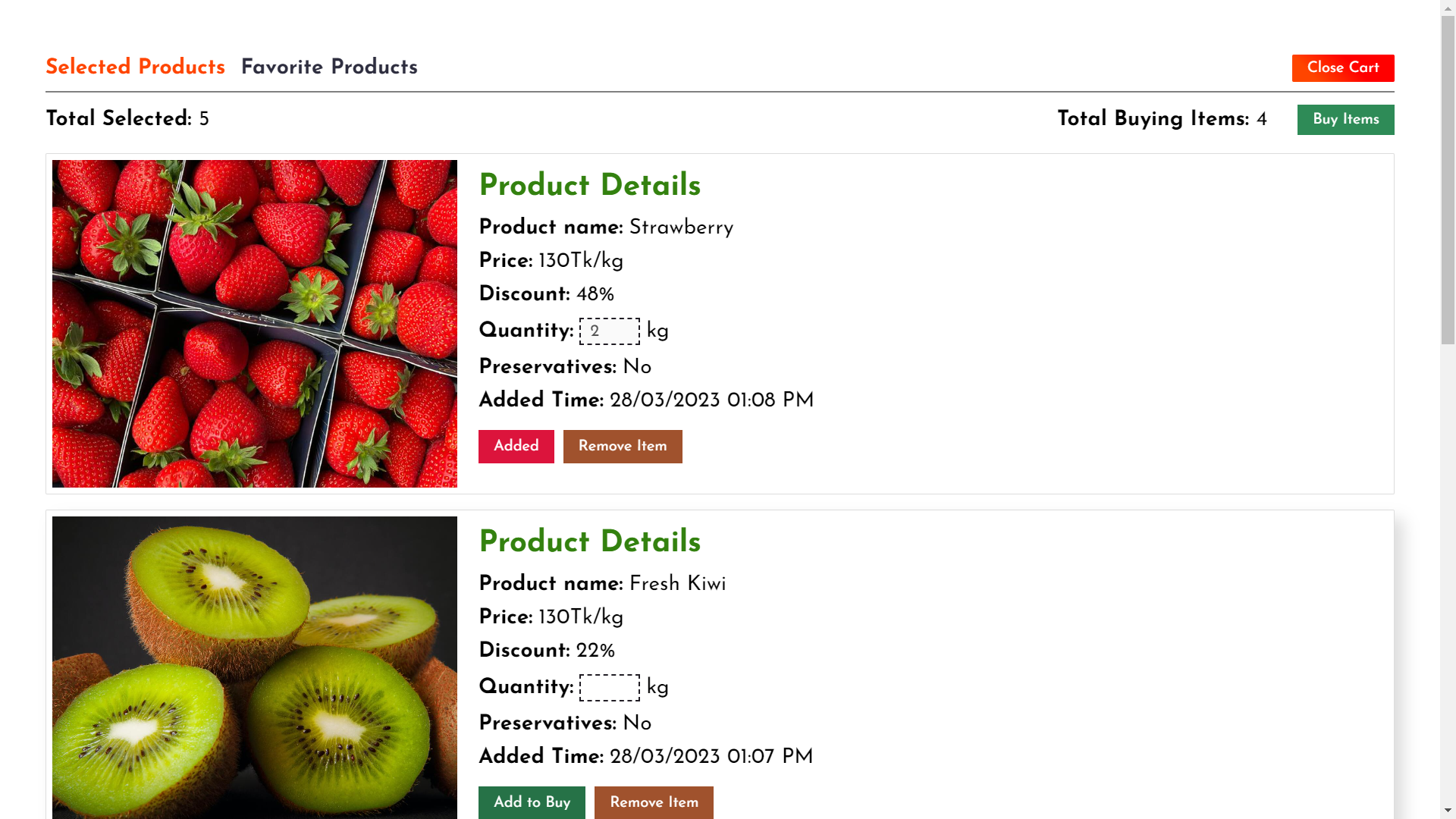
Task: Remove the Fresh Kiwi item from the cart
Action: point(653,802)
